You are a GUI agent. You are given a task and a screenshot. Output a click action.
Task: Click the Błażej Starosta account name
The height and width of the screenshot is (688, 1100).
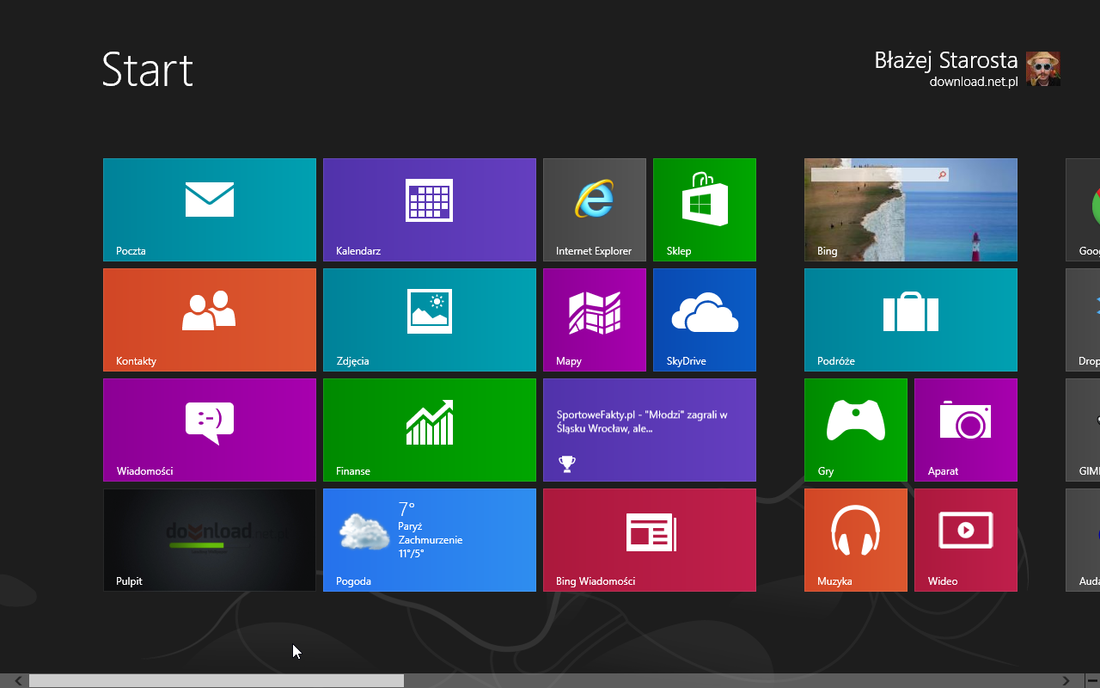[x=946, y=60]
